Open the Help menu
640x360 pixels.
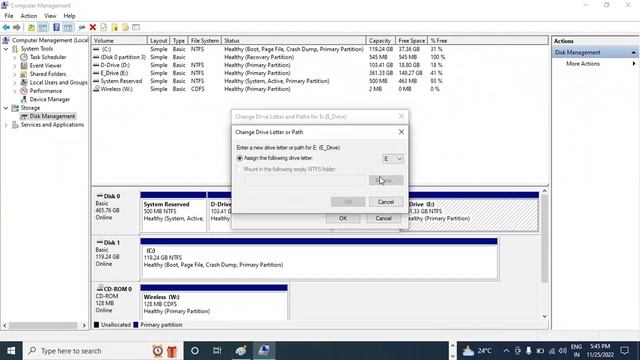pyautogui.click(x=69, y=16)
